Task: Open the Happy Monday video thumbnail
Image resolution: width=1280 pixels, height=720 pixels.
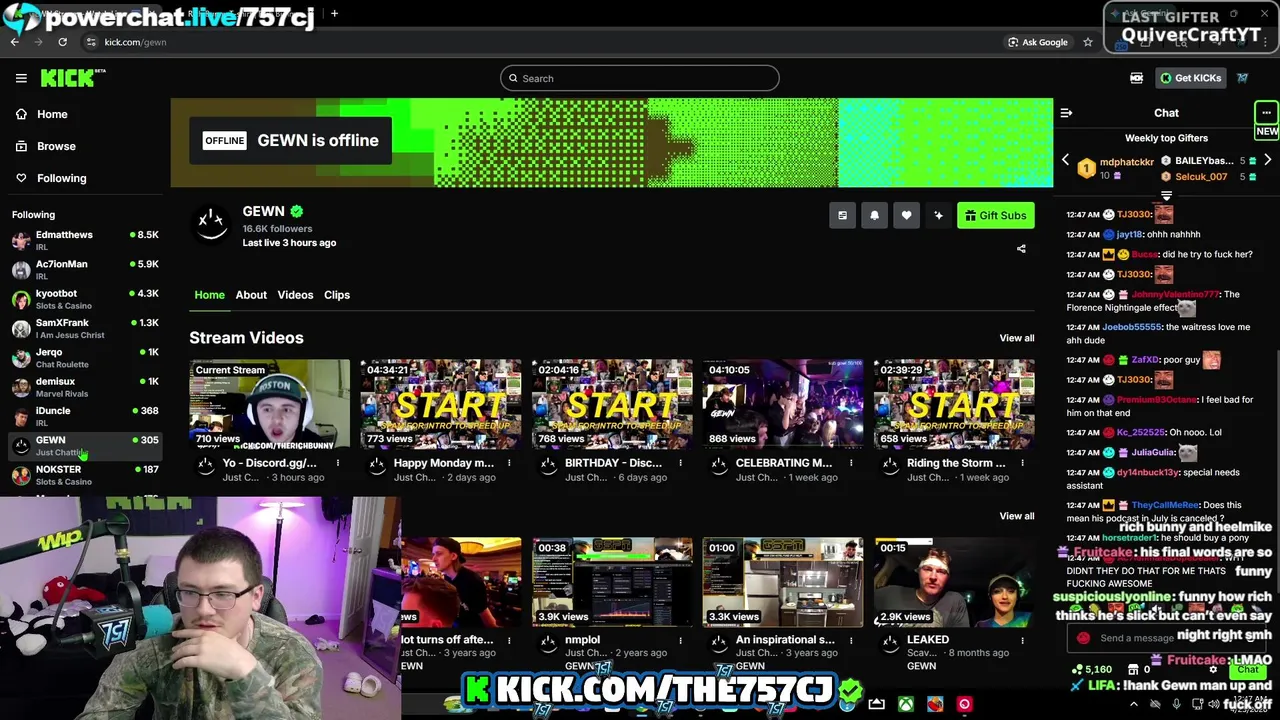Action: (441, 404)
